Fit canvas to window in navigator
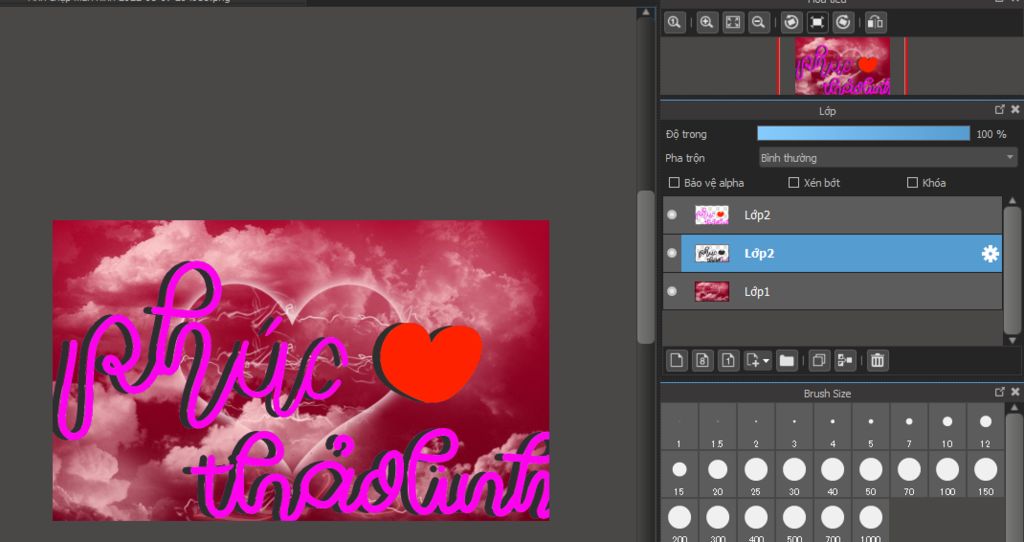The image size is (1024, 542). pyautogui.click(x=733, y=23)
